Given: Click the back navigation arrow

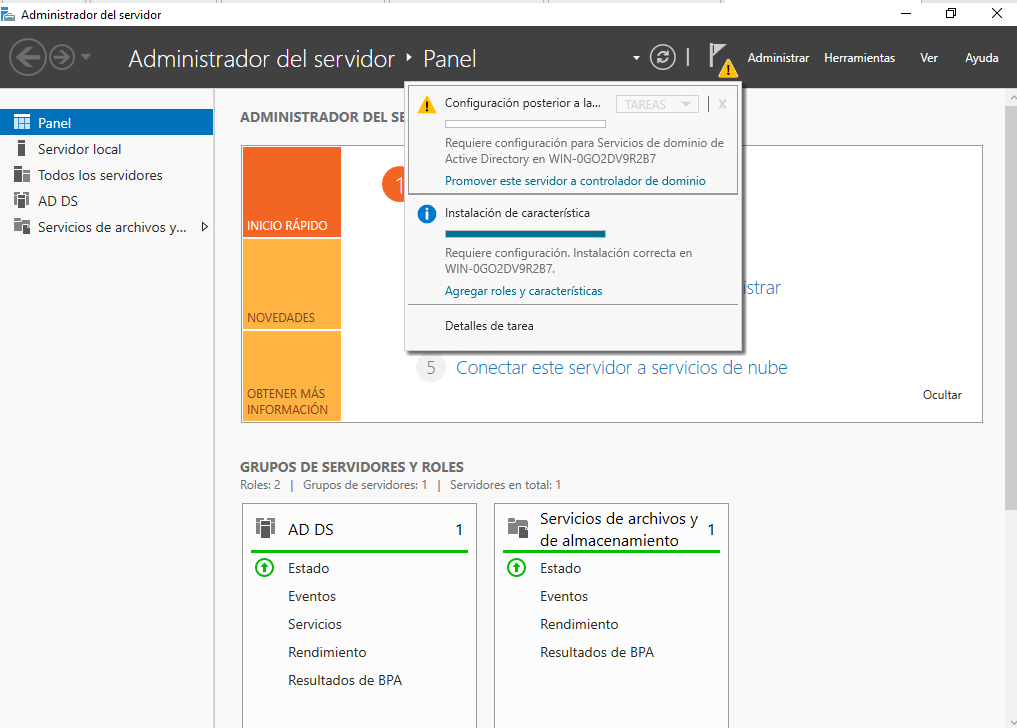Looking at the screenshot, I should pos(27,57).
